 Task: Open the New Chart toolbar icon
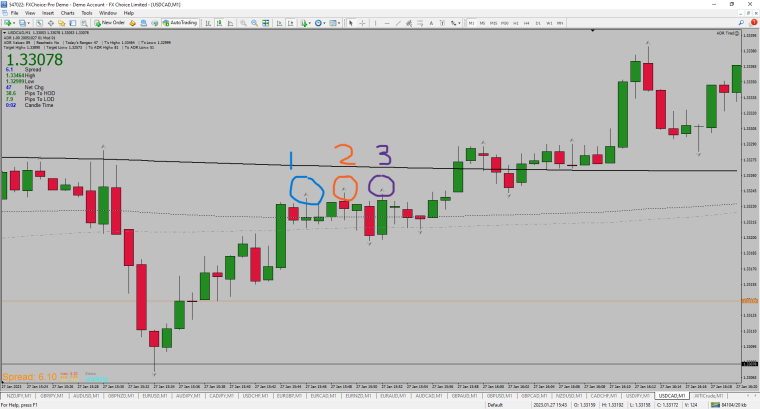point(8,23)
